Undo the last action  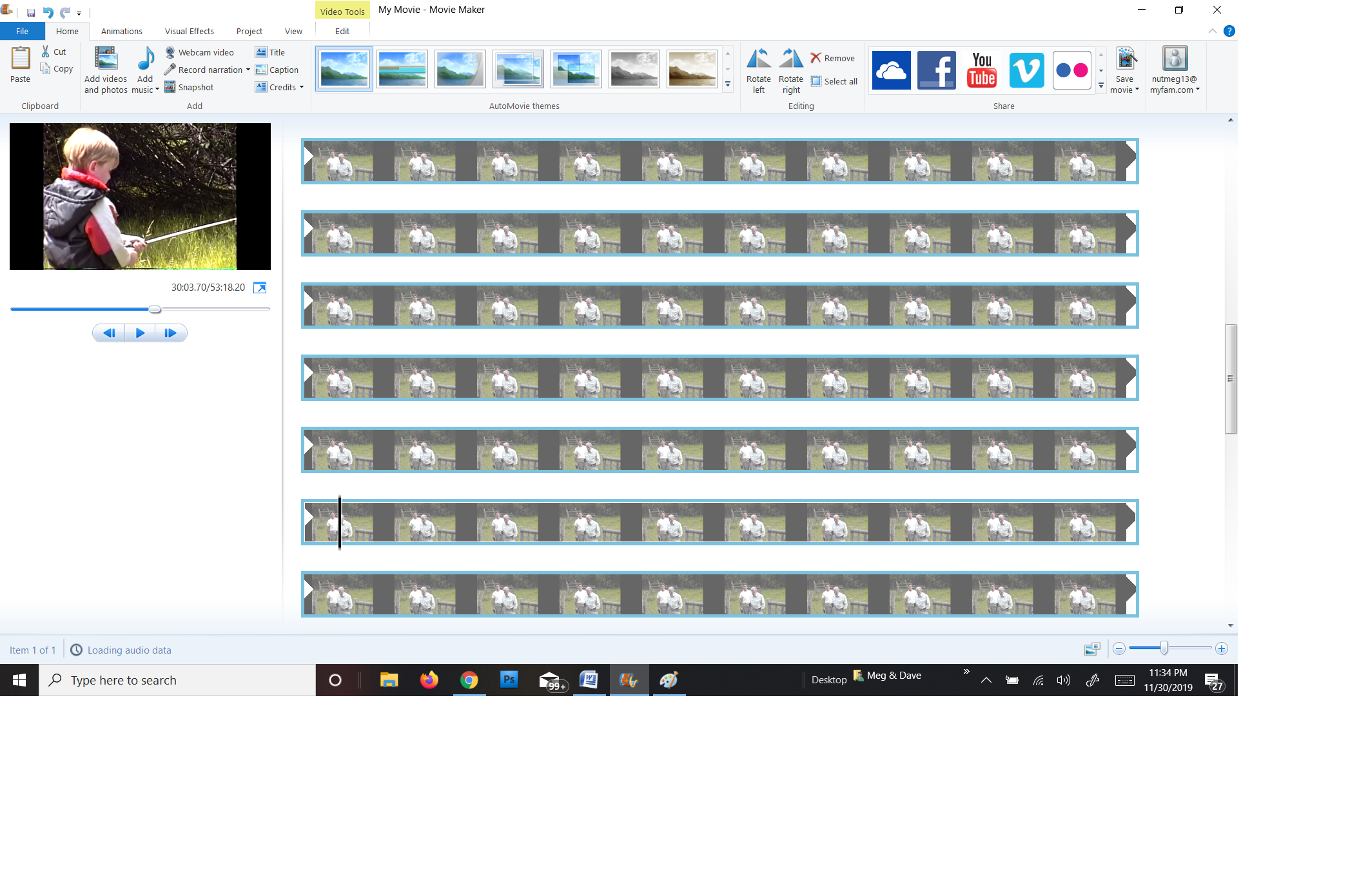(x=48, y=12)
